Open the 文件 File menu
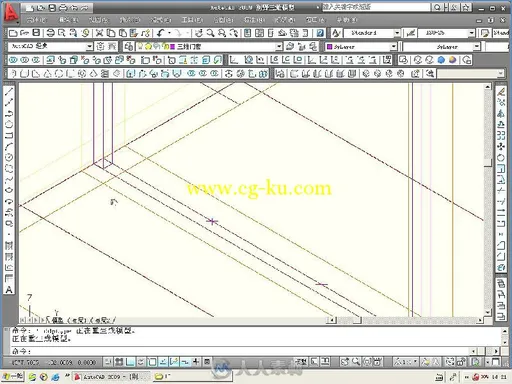Screen dimensions: 512x384 coord(36,20)
